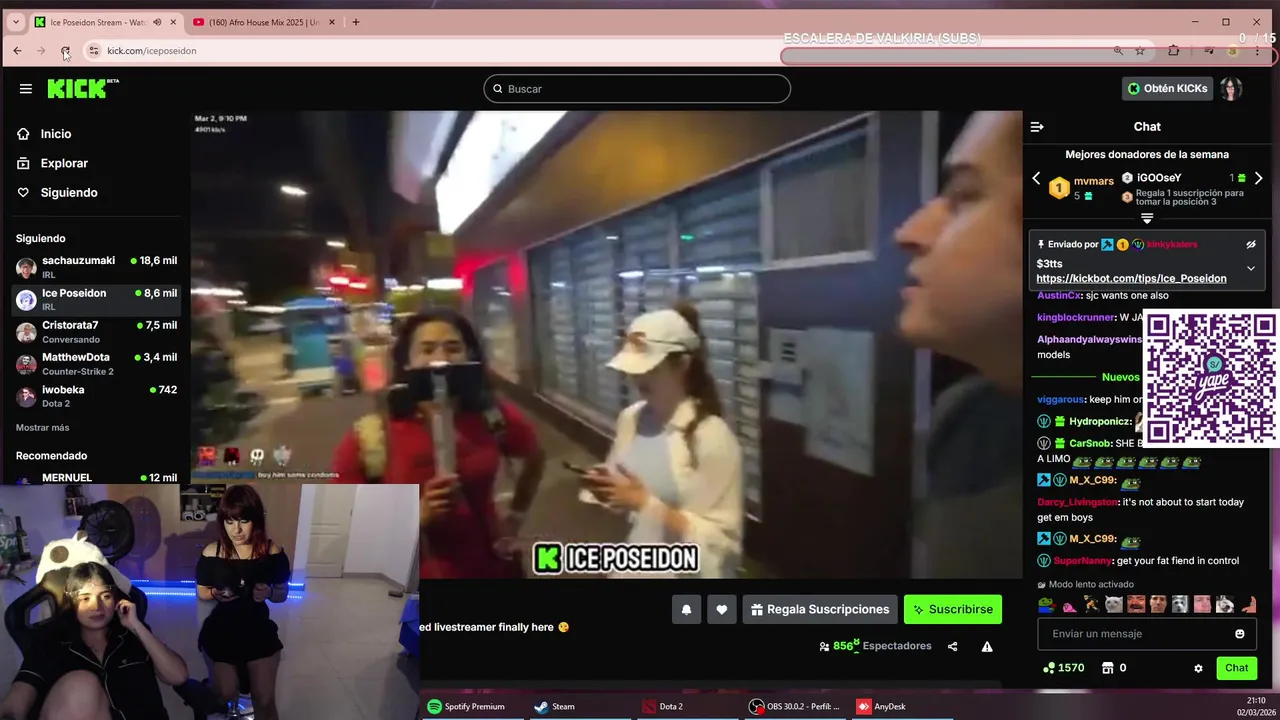Screen dimensions: 1280x720
Task: Click username AustinCx in chat
Action: (1059, 295)
